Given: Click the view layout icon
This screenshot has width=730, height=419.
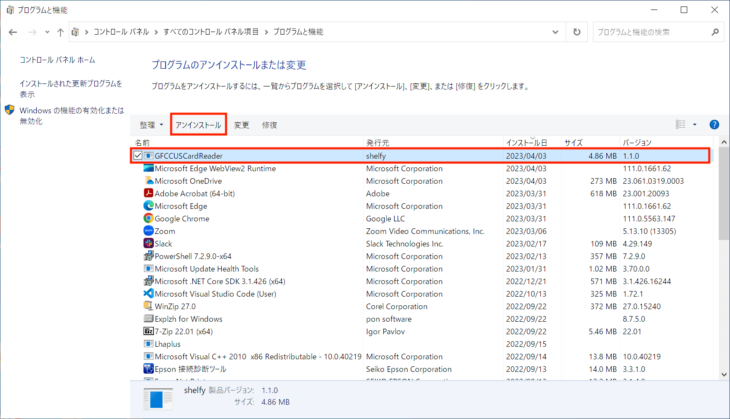Looking at the screenshot, I should (681, 124).
